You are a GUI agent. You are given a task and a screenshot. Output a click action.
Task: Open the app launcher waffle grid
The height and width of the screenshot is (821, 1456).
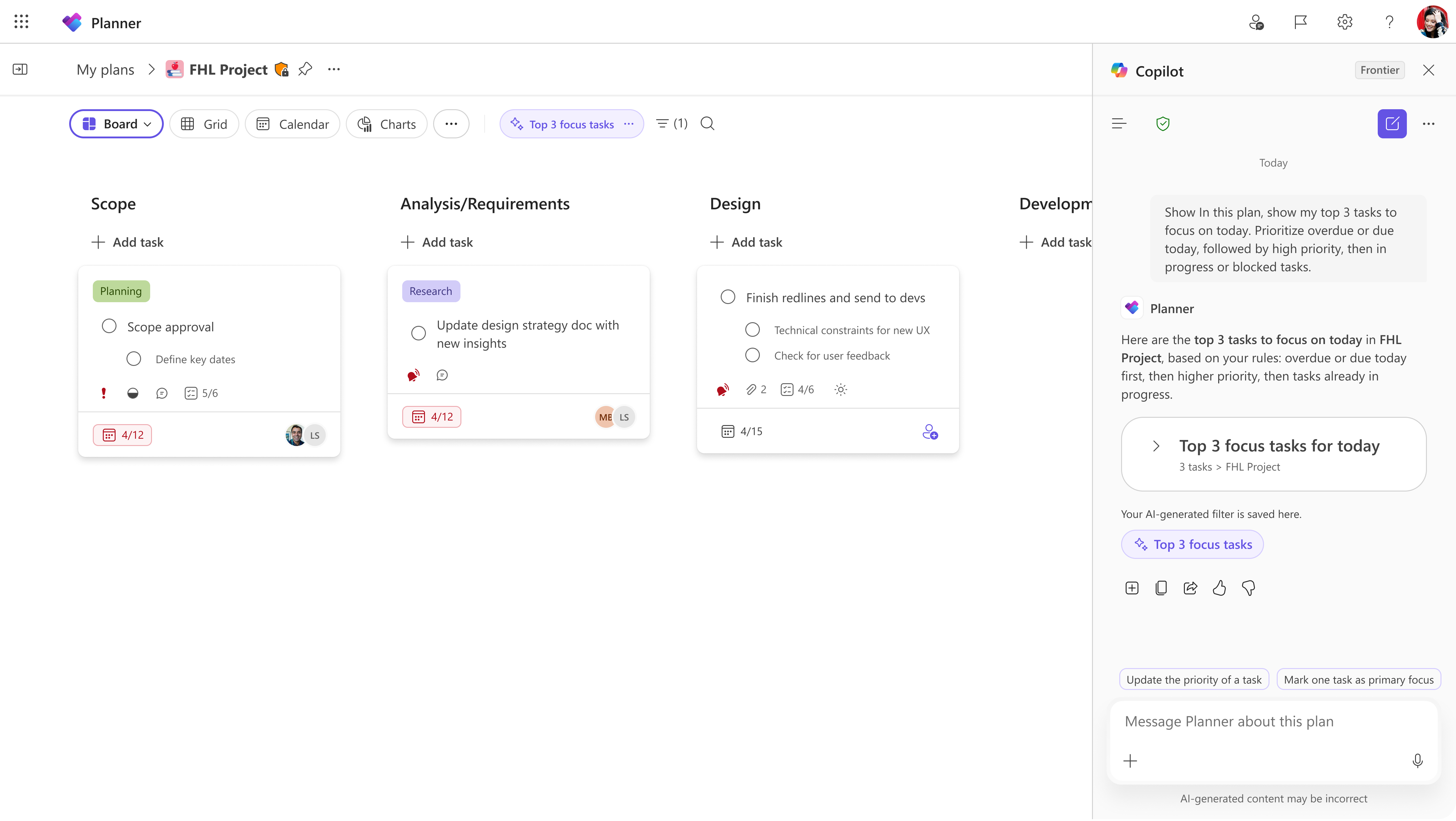click(x=21, y=22)
